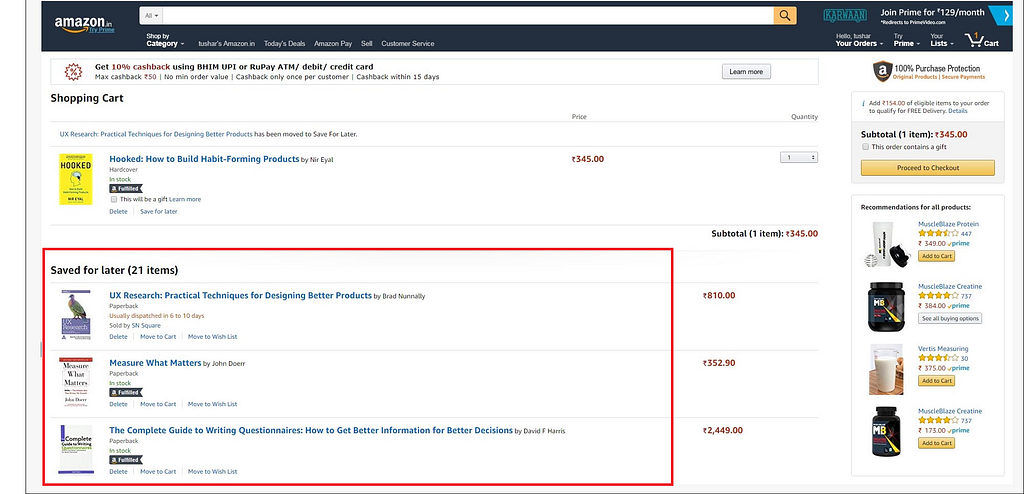Open MuscleBlaze Protein shaker image
This screenshot has width=1024, height=494.
pyautogui.click(x=885, y=244)
